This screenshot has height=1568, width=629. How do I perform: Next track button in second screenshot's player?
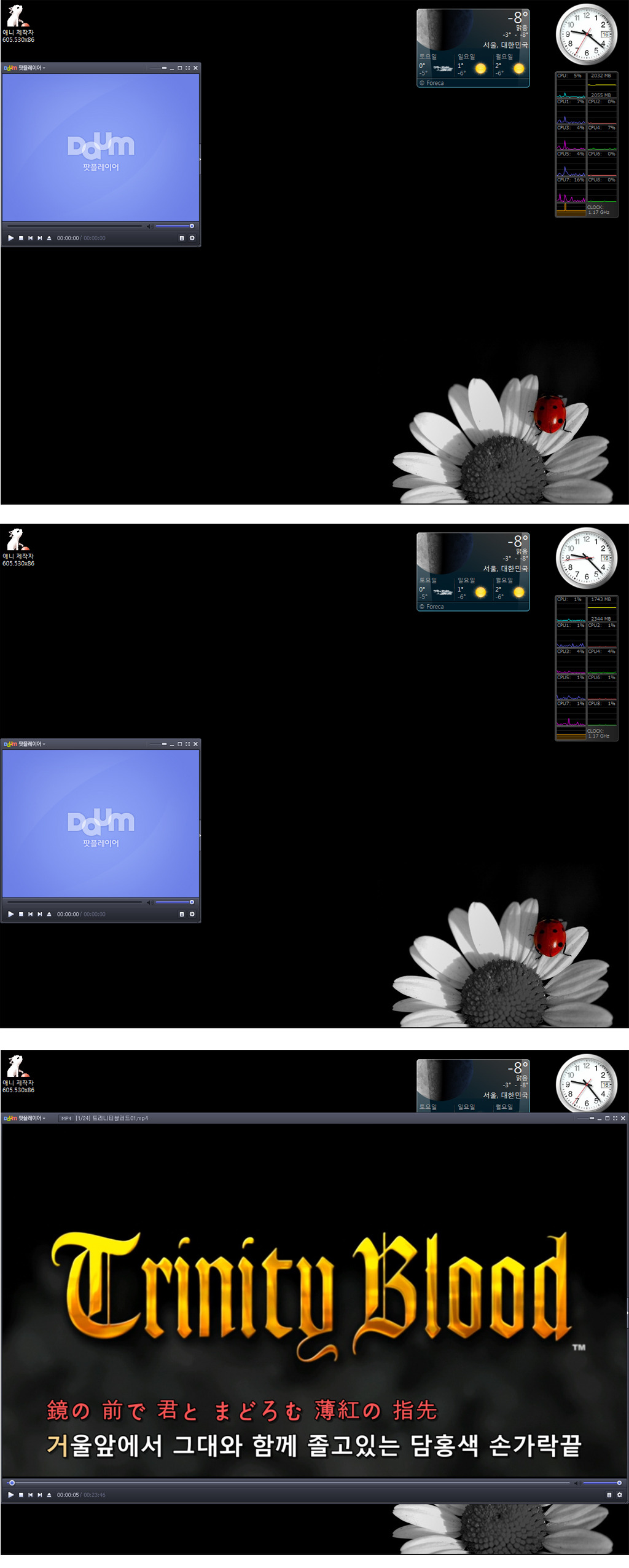point(40,914)
